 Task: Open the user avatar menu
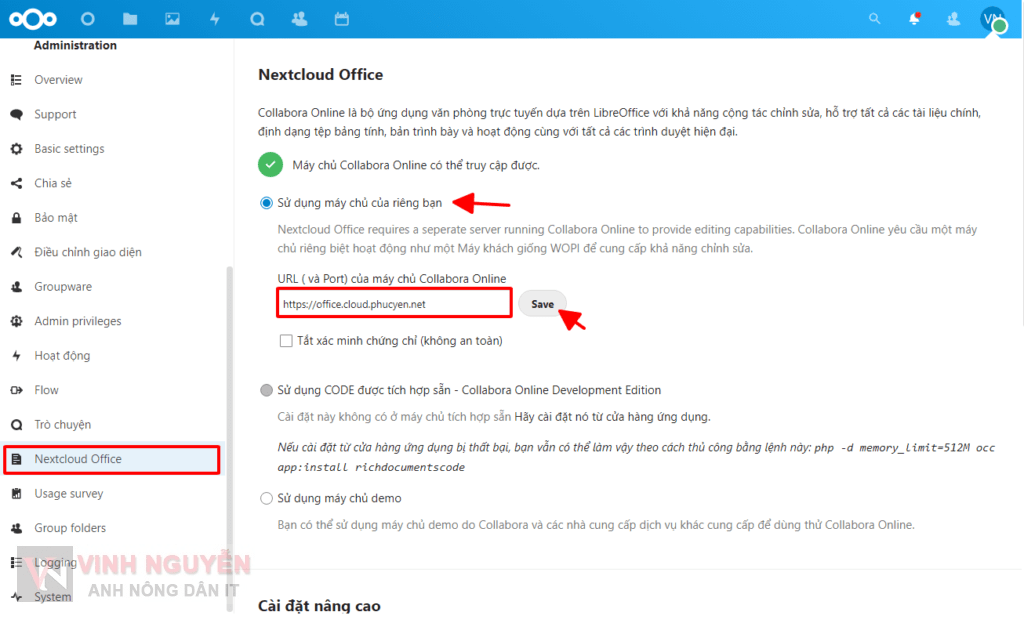click(x=991, y=18)
